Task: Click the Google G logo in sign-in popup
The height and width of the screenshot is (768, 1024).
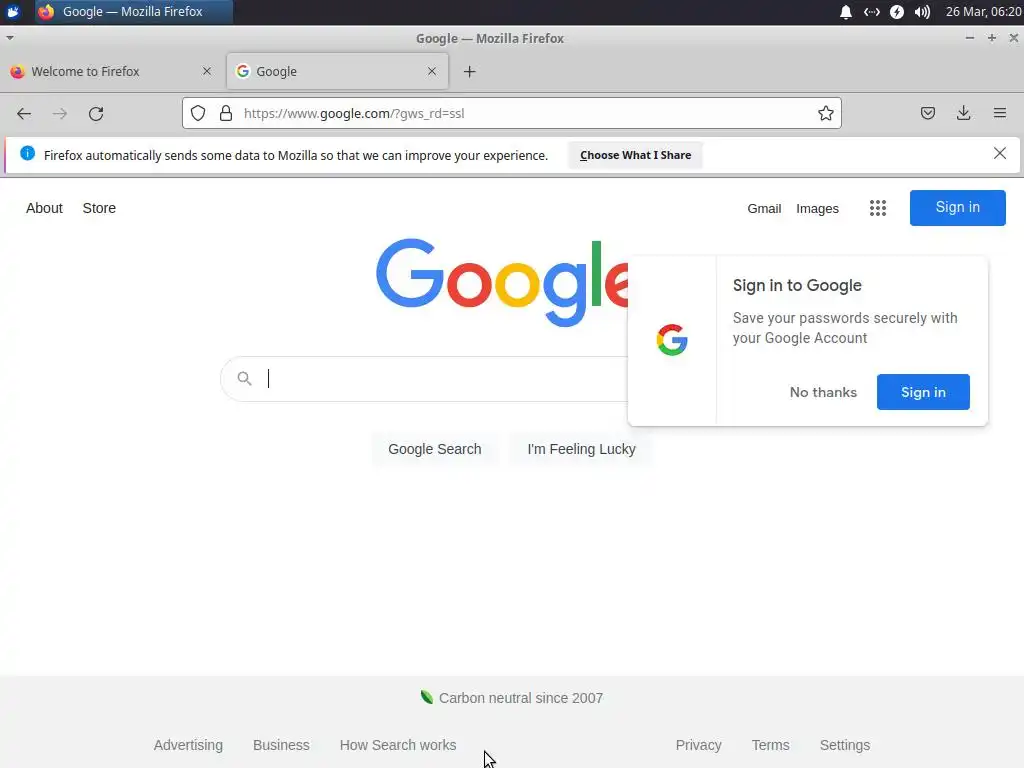Action: 672,340
